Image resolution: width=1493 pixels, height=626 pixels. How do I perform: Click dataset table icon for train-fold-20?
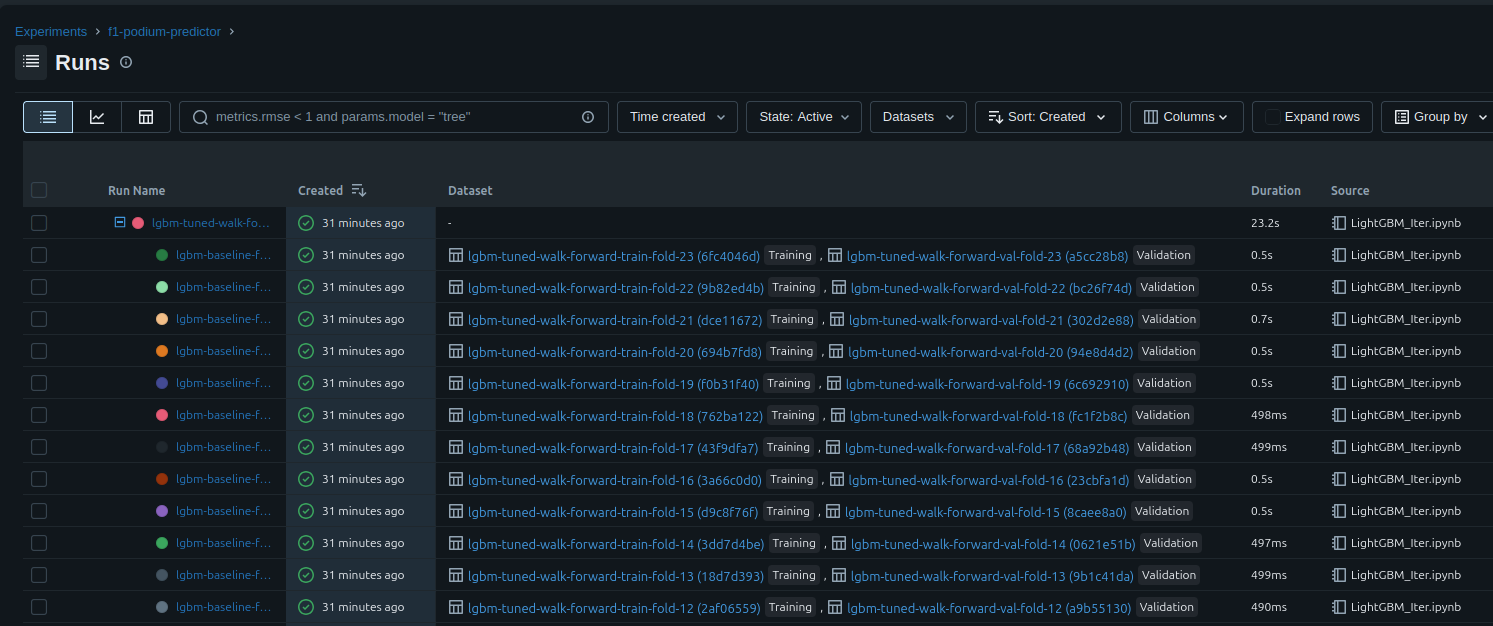tap(456, 351)
